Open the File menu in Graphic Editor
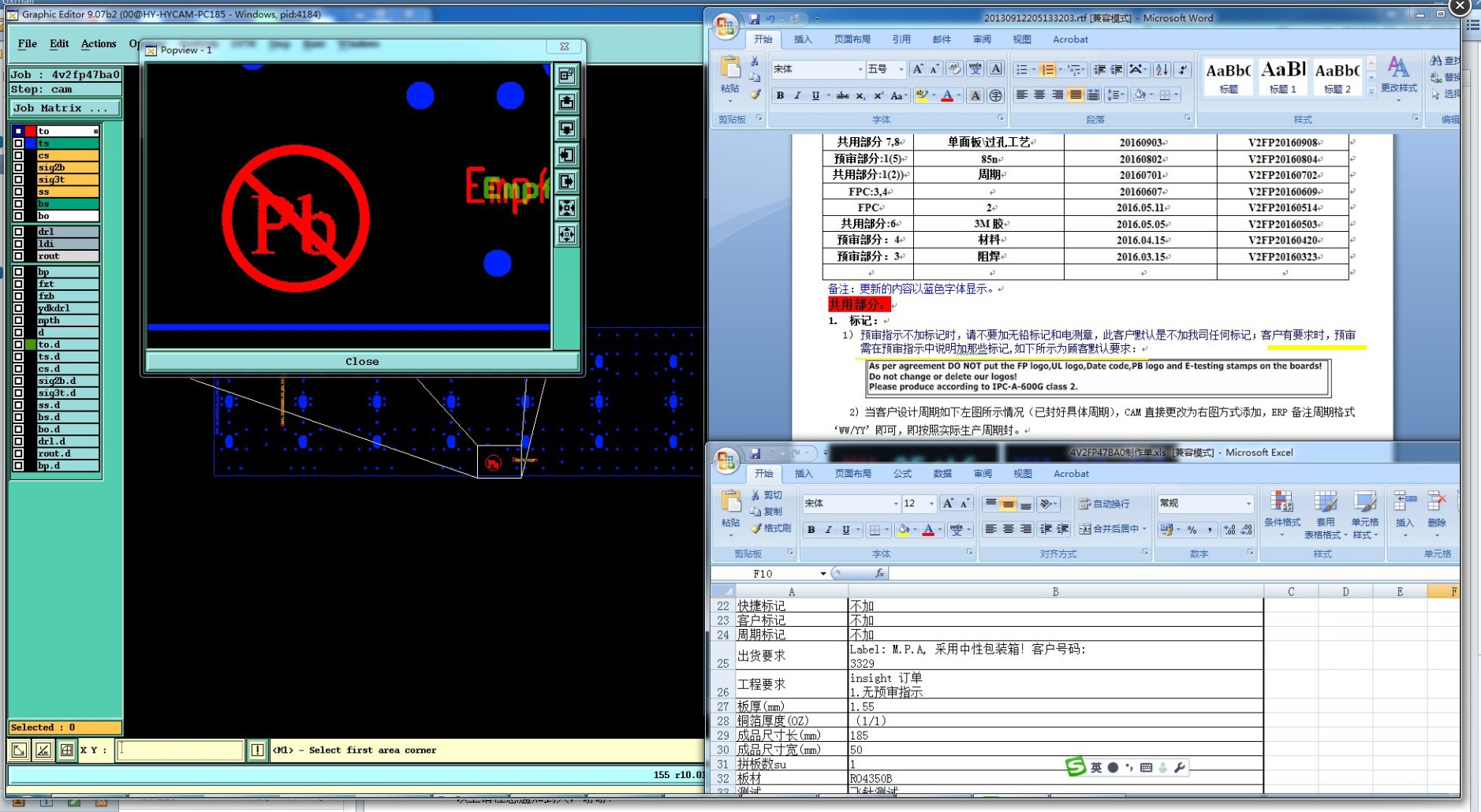The height and width of the screenshot is (812, 1481). click(x=28, y=44)
